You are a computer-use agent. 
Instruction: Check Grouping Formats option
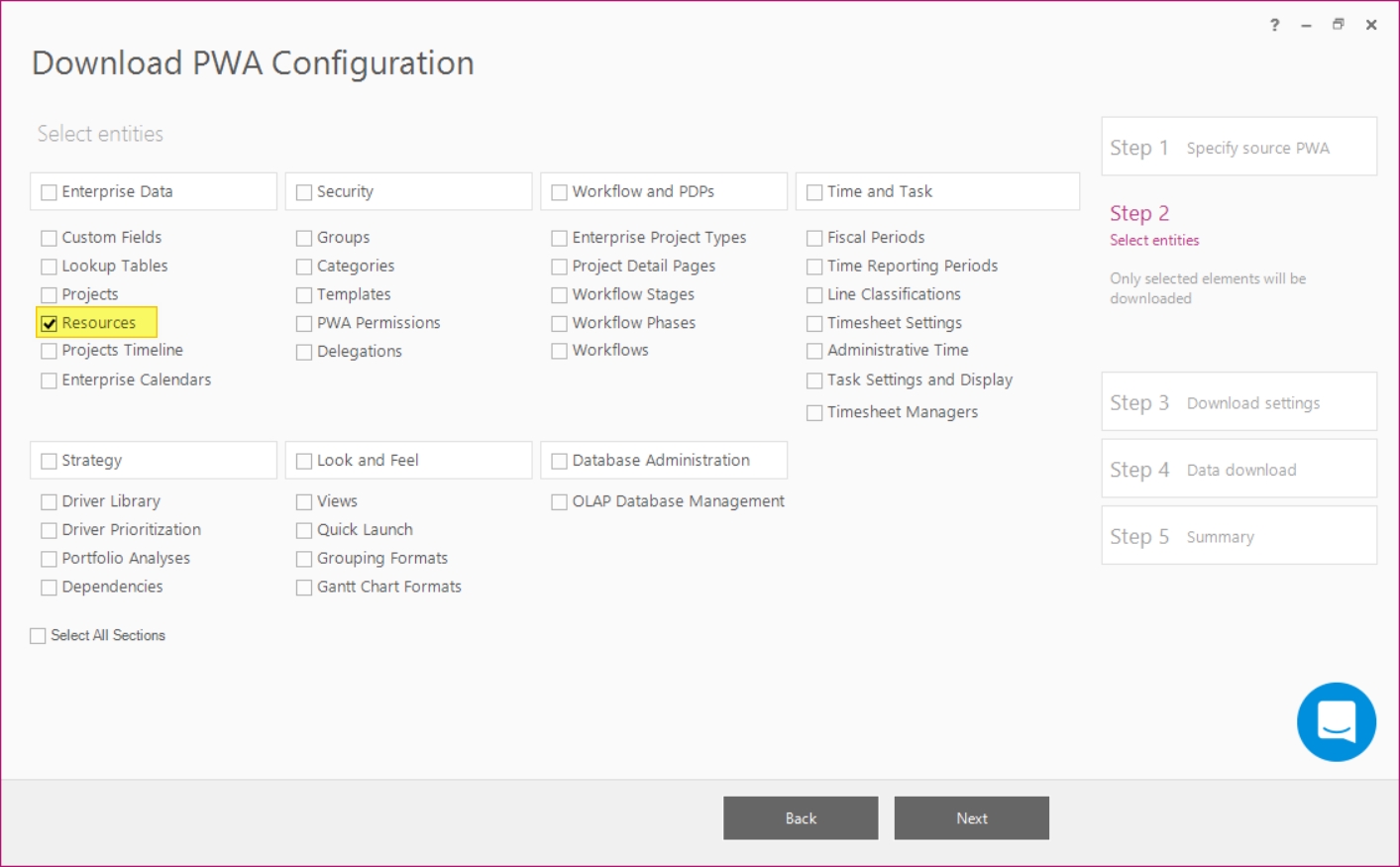click(x=304, y=559)
